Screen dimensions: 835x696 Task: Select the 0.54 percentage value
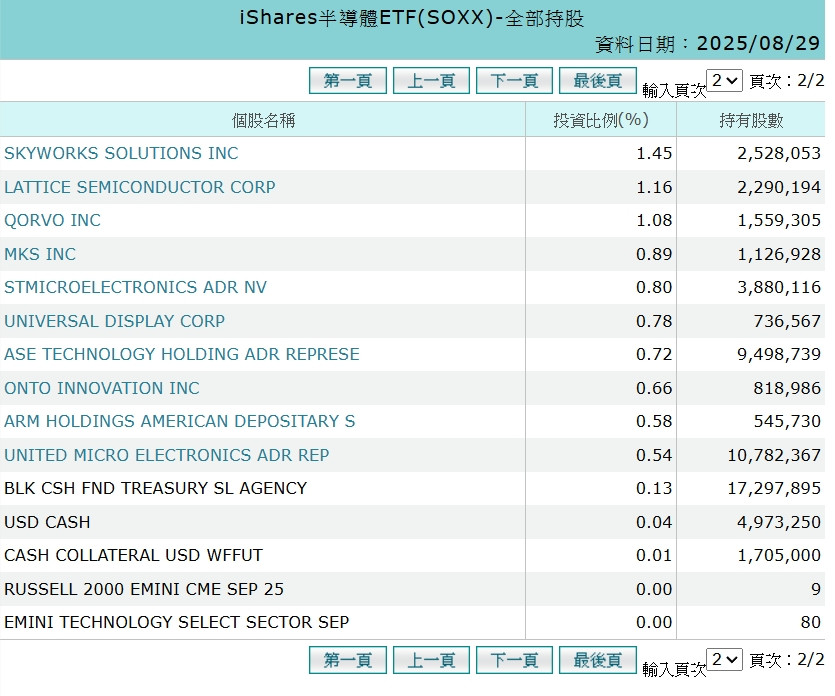pyautogui.click(x=654, y=456)
